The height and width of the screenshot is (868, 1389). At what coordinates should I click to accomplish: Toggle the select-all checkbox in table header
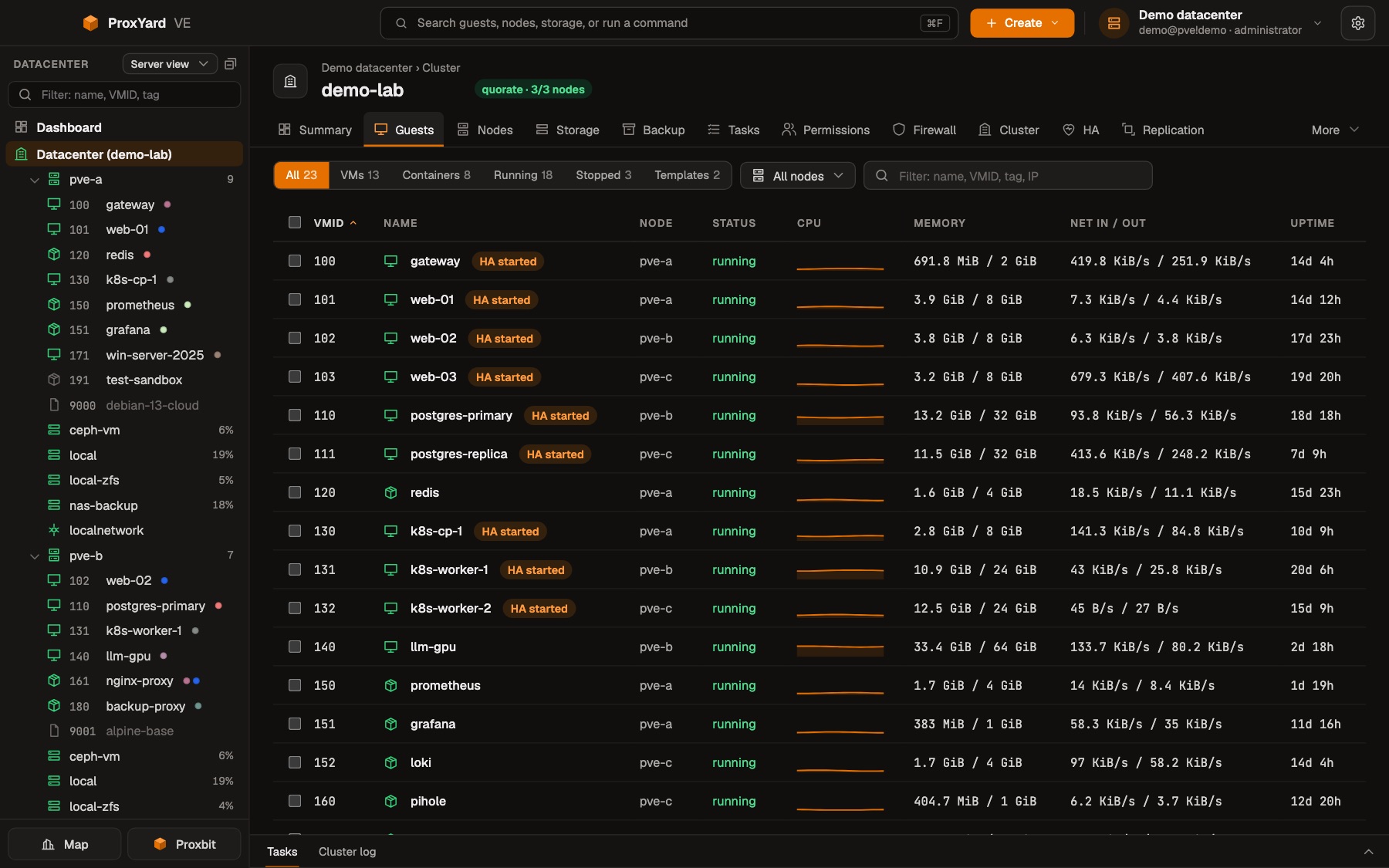(295, 222)
